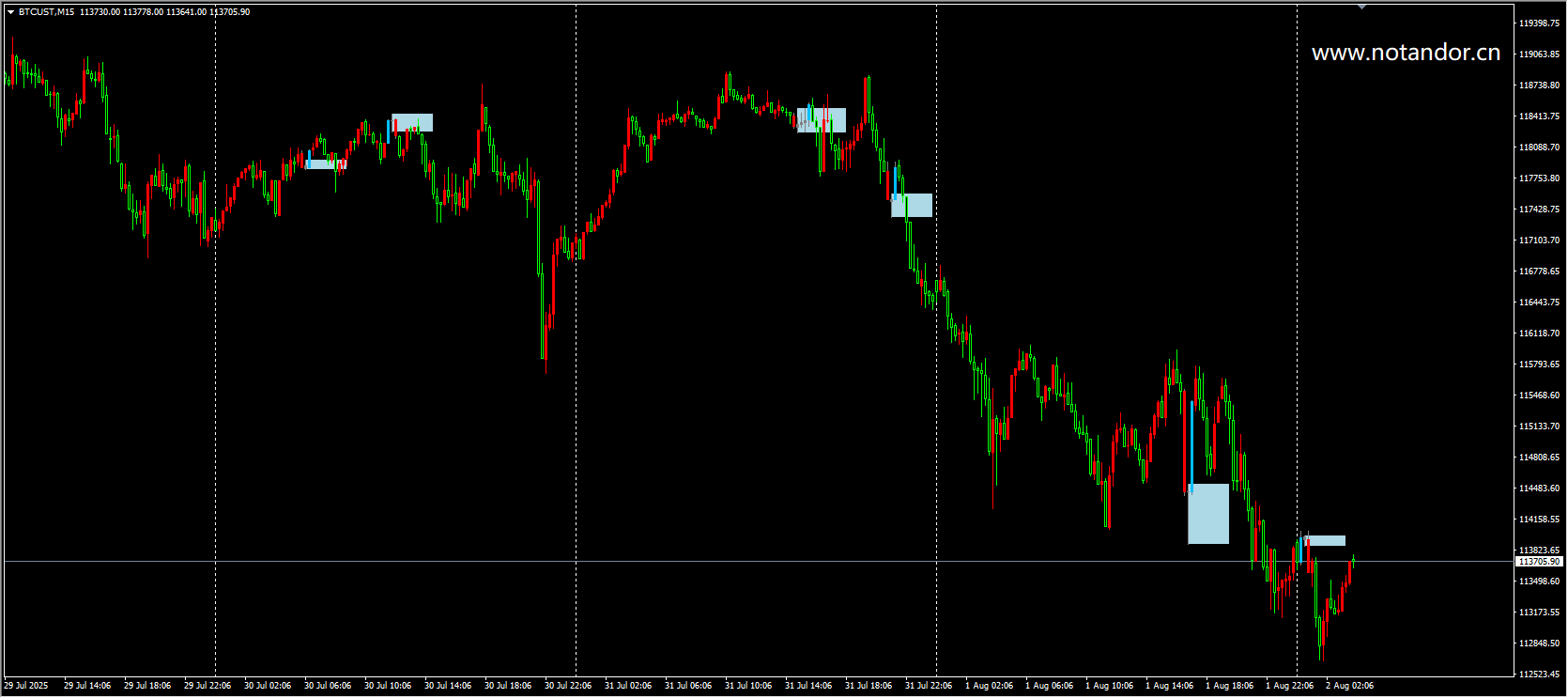Click time axis label 29 Jul 22:06
The width and height of the screenshot is (1568, 698).
click(x=208, y=686)
